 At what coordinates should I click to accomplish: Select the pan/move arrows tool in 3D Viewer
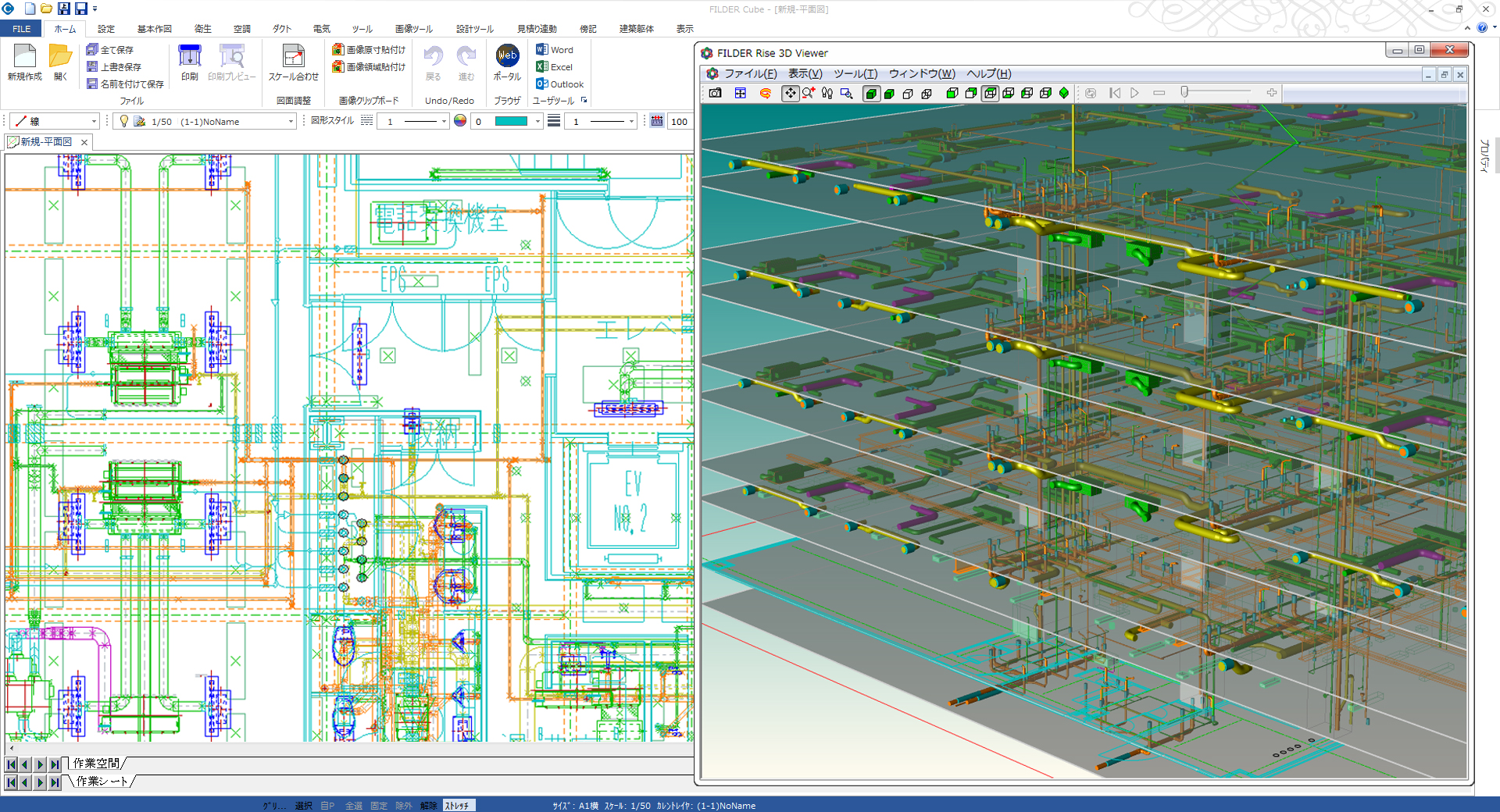[790, 93]
